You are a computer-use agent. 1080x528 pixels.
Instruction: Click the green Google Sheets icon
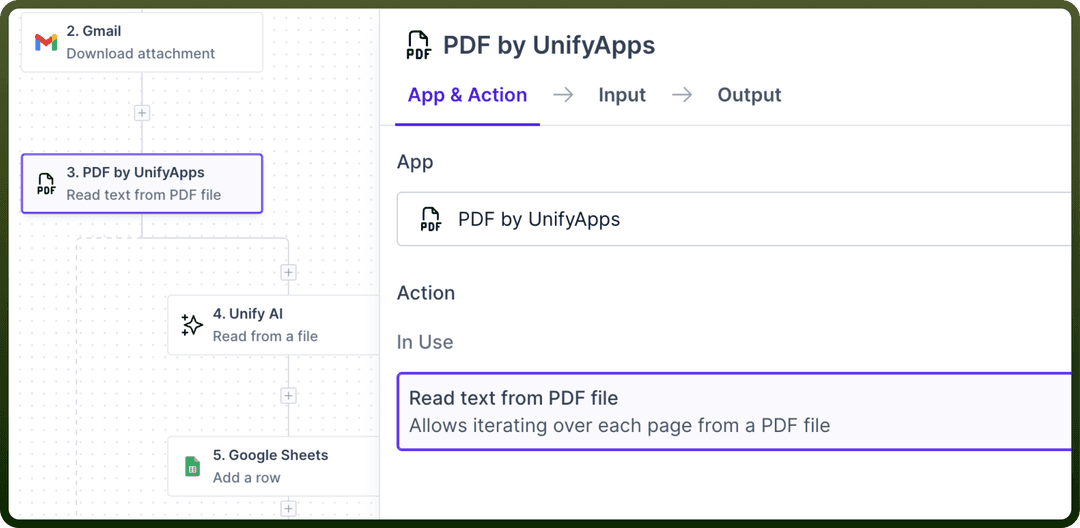[x=192, y=466]
